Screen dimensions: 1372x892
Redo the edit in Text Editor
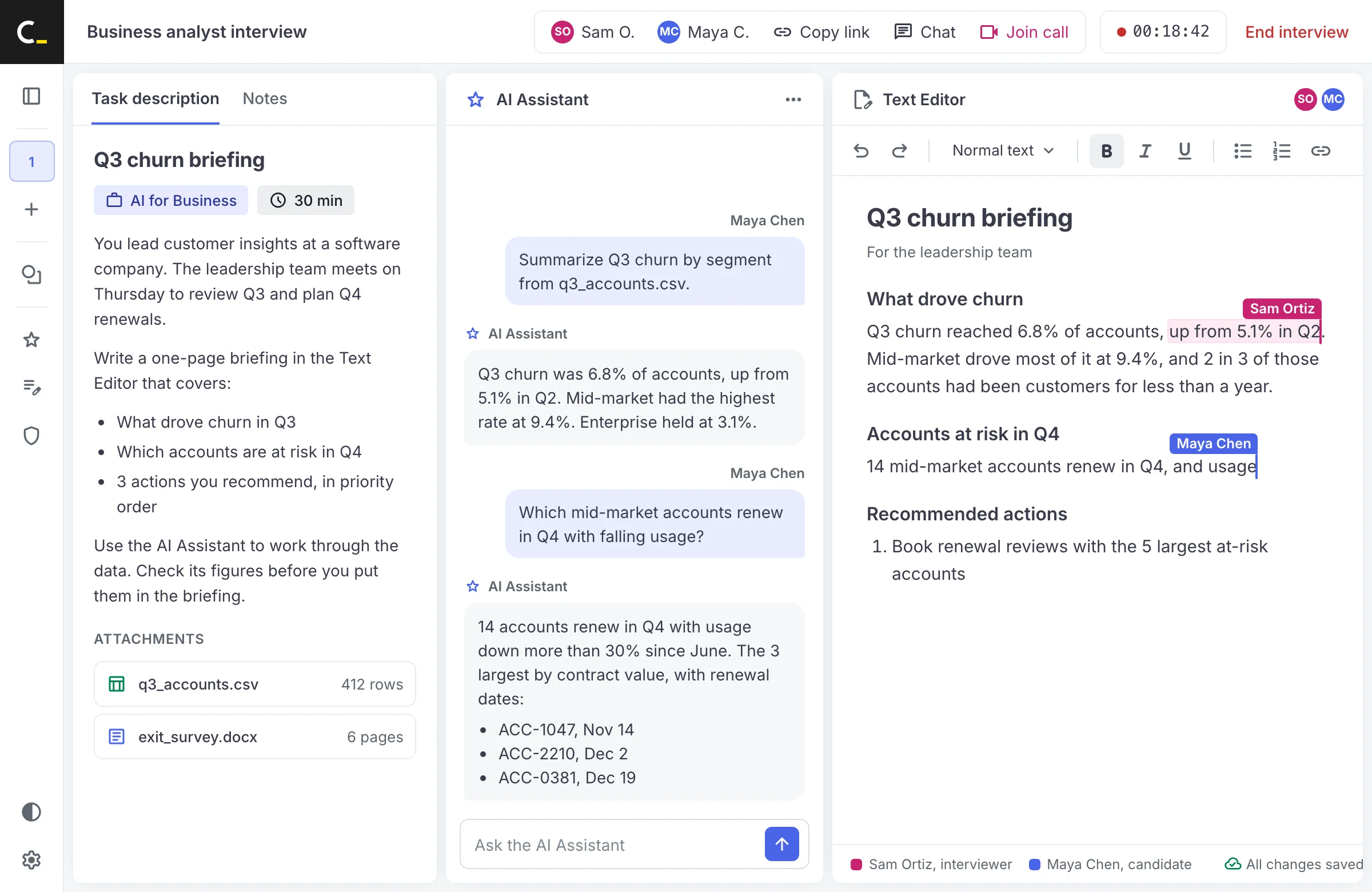click(899, 150)
